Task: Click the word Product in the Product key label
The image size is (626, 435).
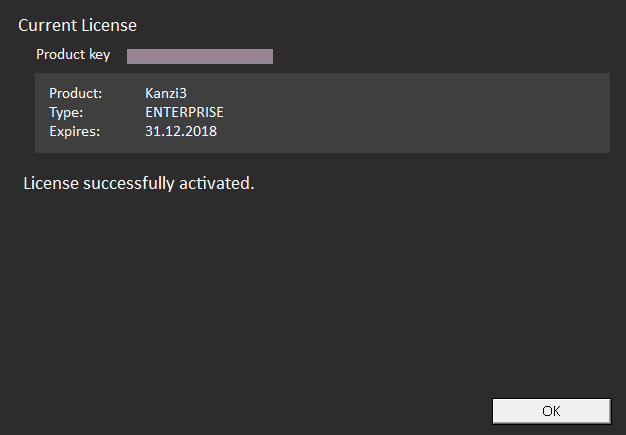Action: click(x=60, y=55)
